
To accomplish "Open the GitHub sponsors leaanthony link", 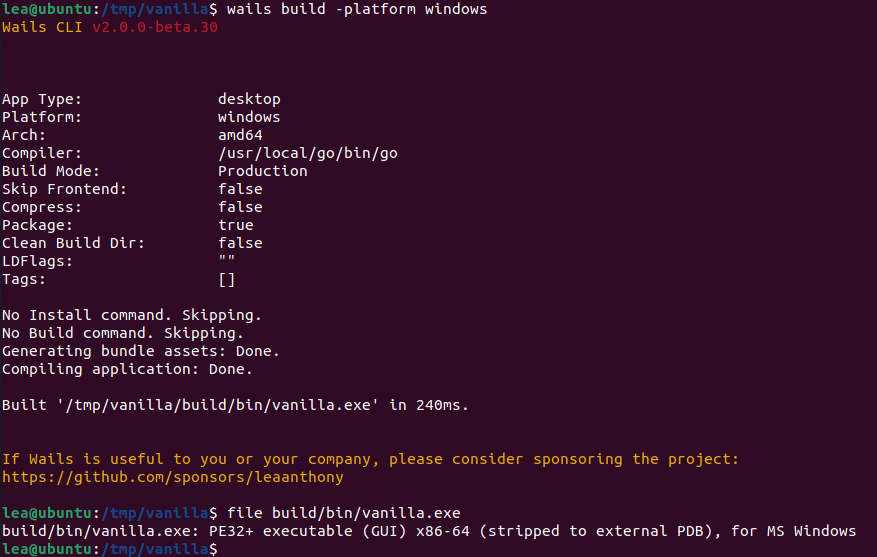I will coord(172,477).
